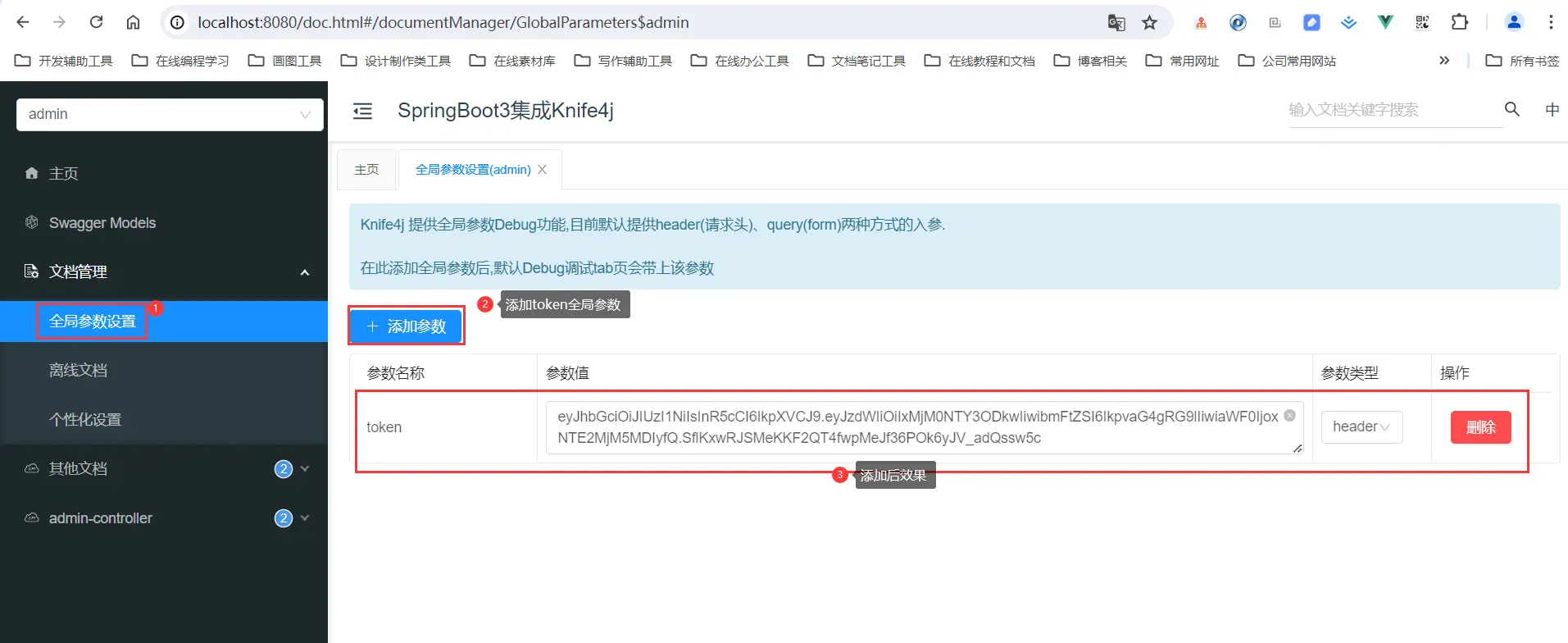
Task: View site information icon in address bar
Action: 177,22
